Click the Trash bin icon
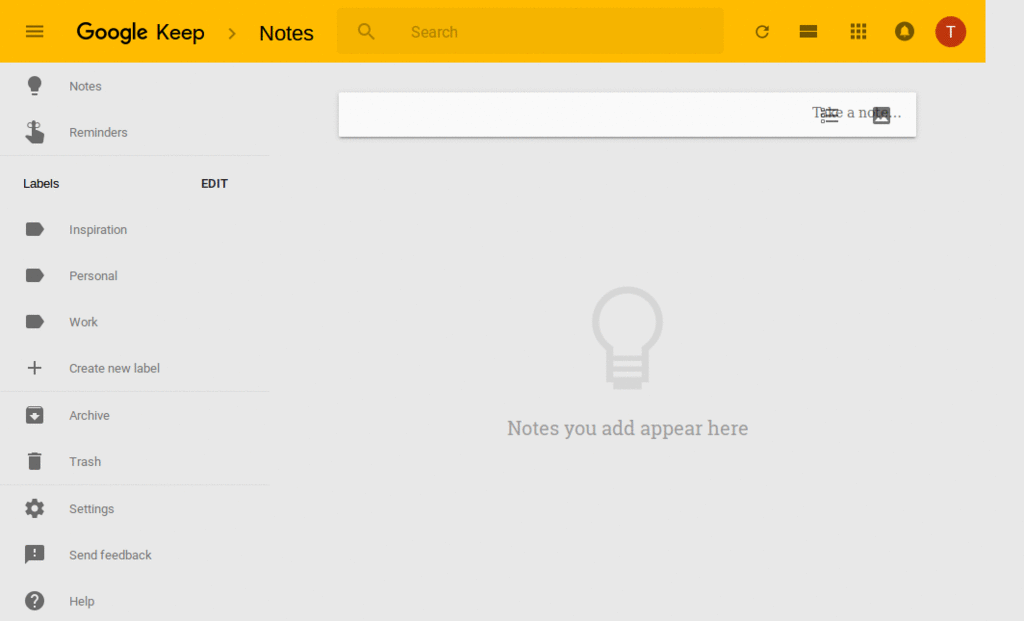Image resolution: width=1024 pixels, height=621 pixels. [35, 461]
